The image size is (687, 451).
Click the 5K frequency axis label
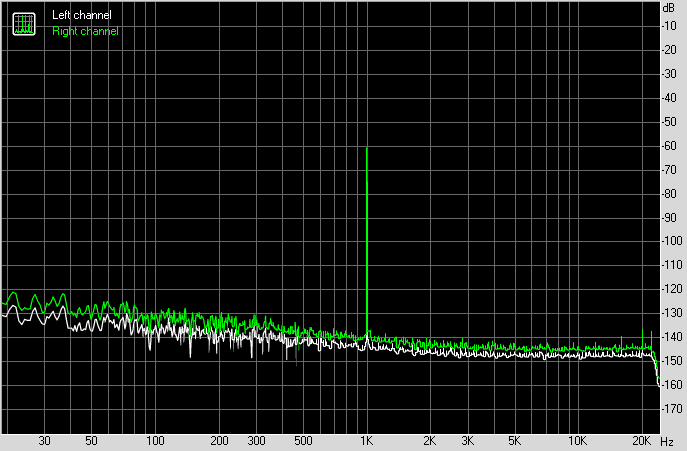coord(514,441)
